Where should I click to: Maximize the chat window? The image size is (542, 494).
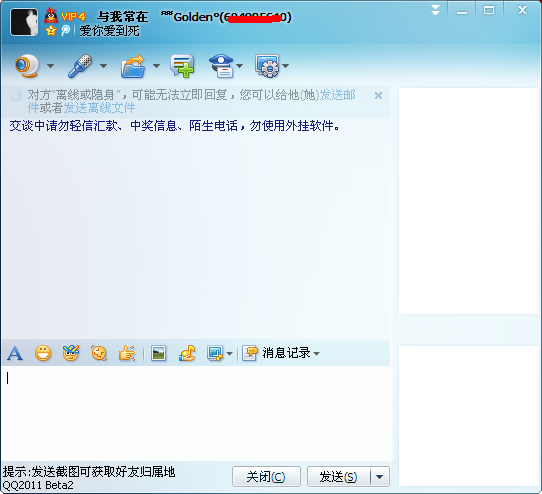pyautogui.click(x=489, y=10)
